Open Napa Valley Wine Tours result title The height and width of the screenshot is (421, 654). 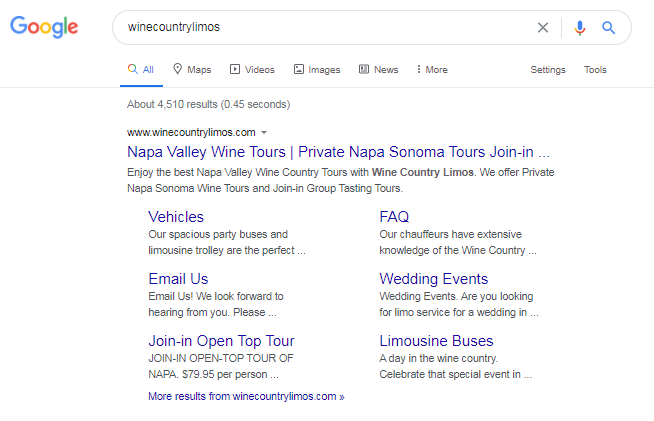[338, 153]
